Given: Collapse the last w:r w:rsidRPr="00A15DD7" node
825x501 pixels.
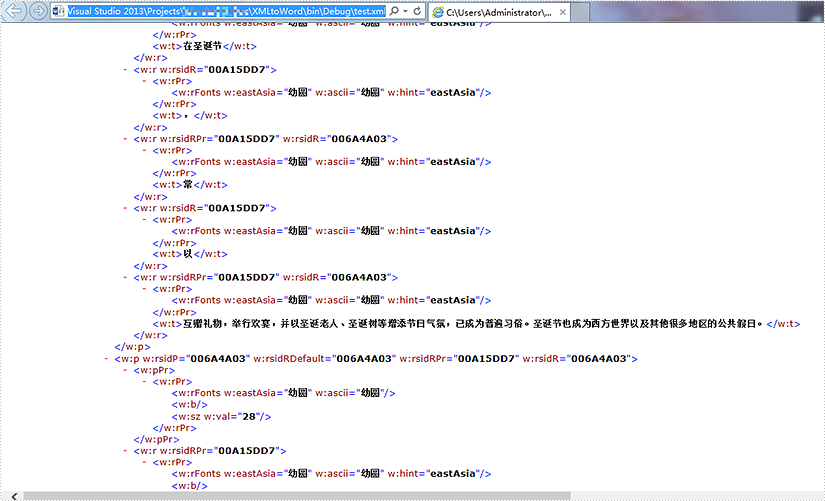Looking at the screenshot, I should (x=125, y=450).
